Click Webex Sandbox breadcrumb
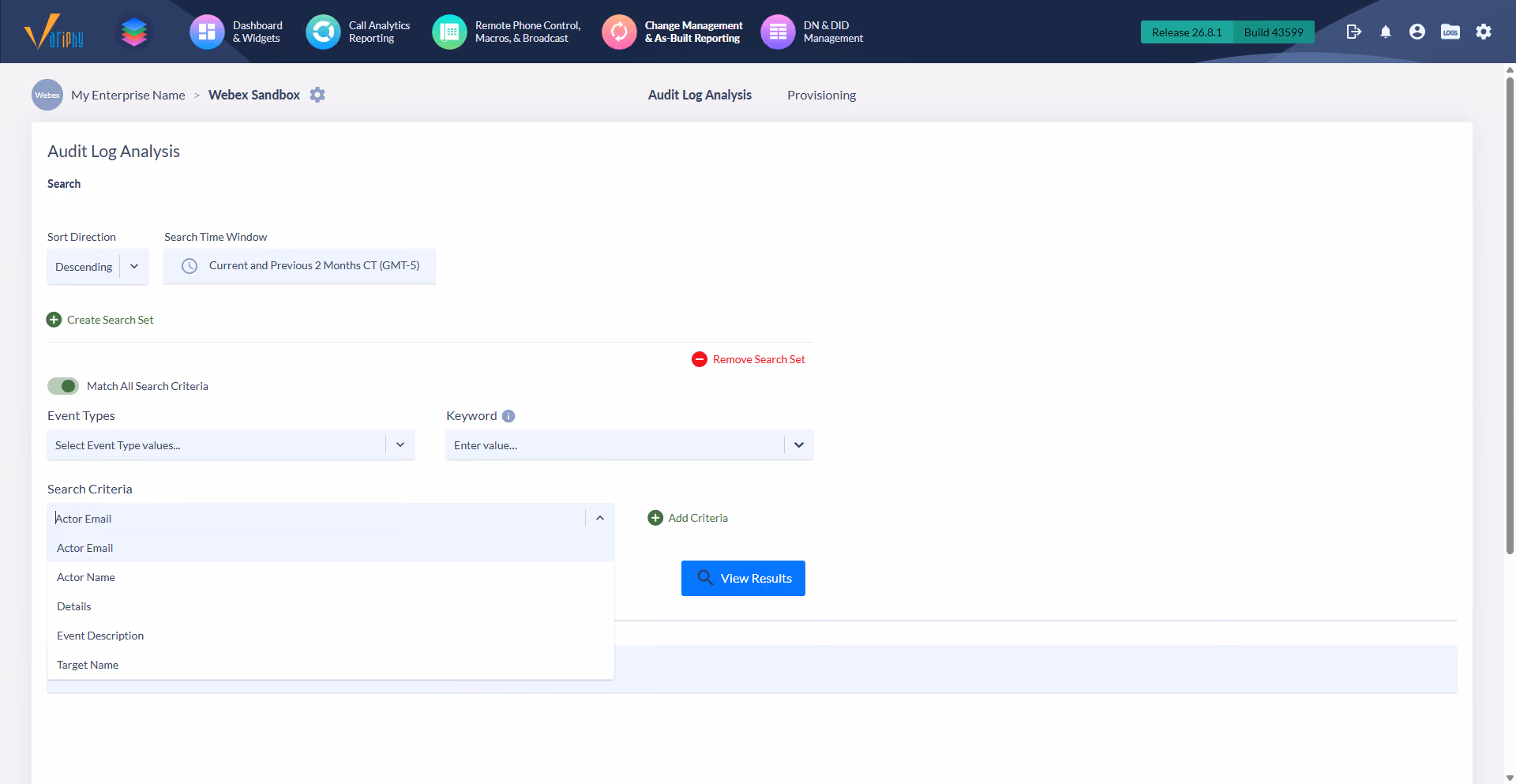 [x=254, y=95]
